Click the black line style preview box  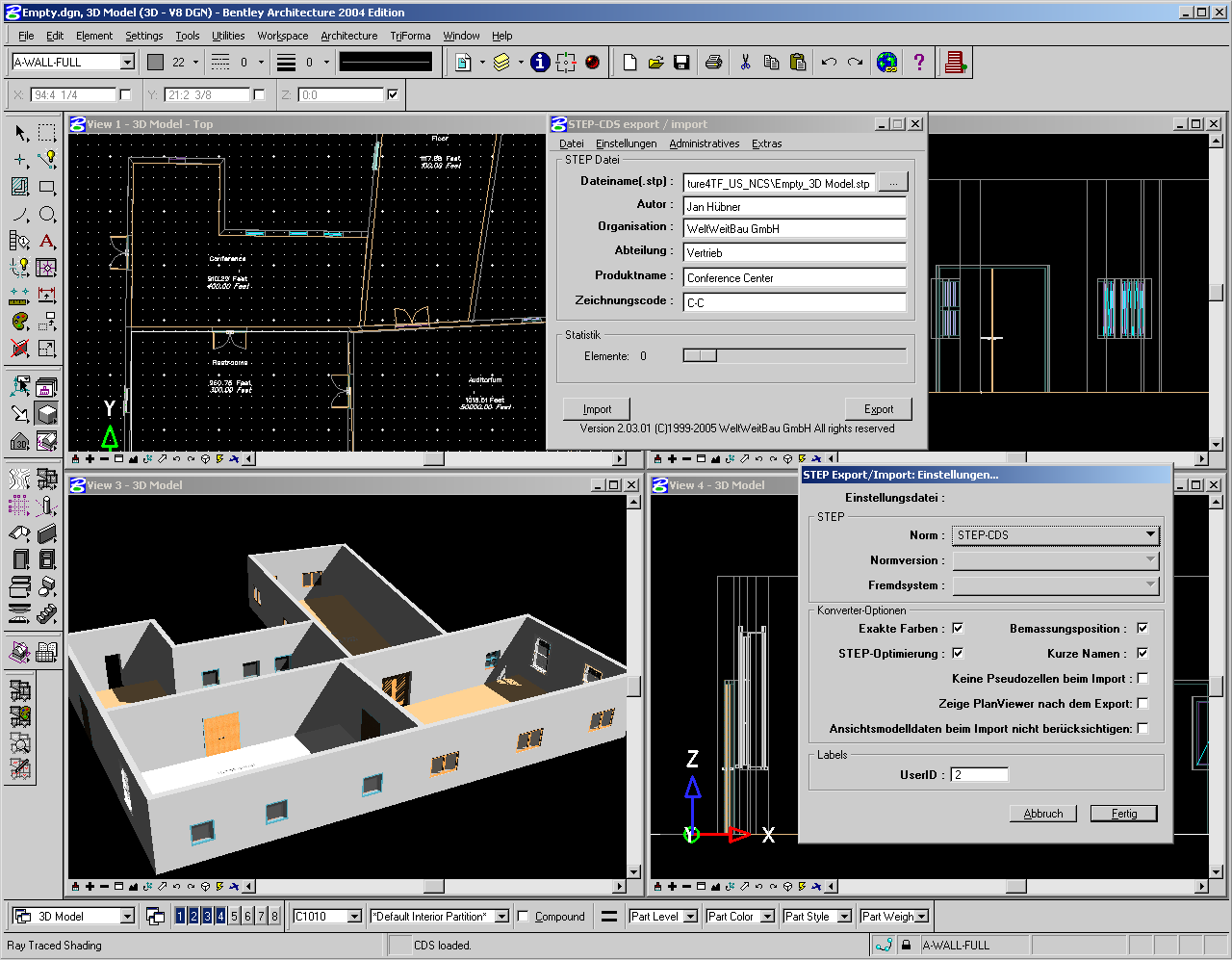(x=386, y=62)
